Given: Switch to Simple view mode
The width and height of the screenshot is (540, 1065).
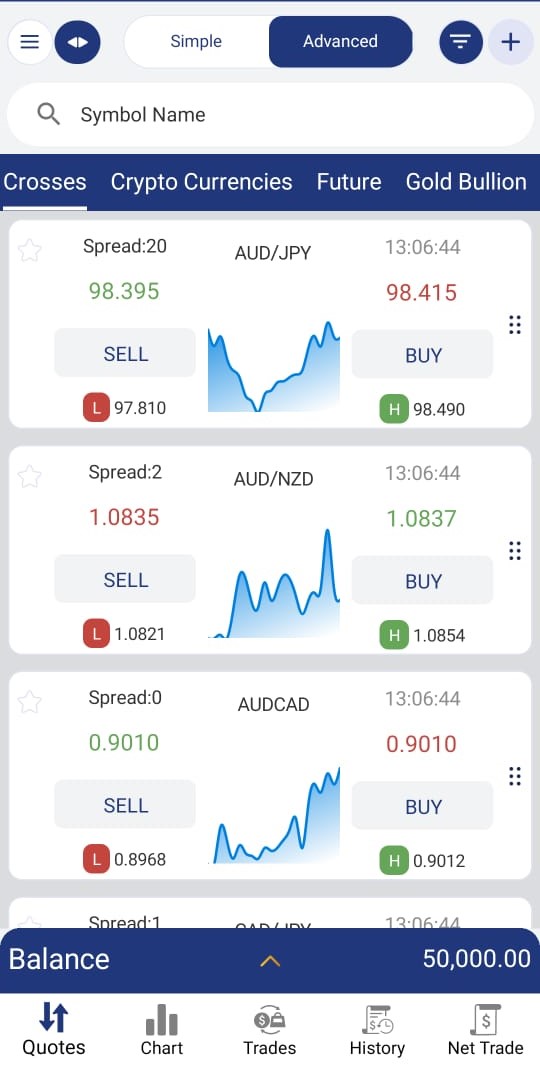Looking at the screenshot, I should [198, 41].
